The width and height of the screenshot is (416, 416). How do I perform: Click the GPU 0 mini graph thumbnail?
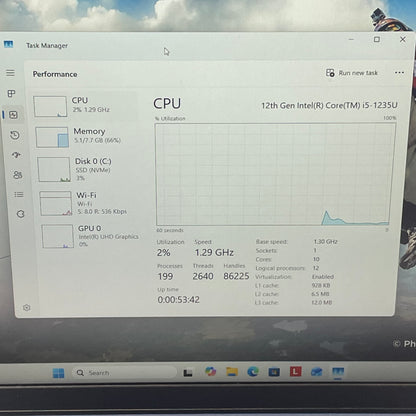pyautogui.click(x=58, y=236)
